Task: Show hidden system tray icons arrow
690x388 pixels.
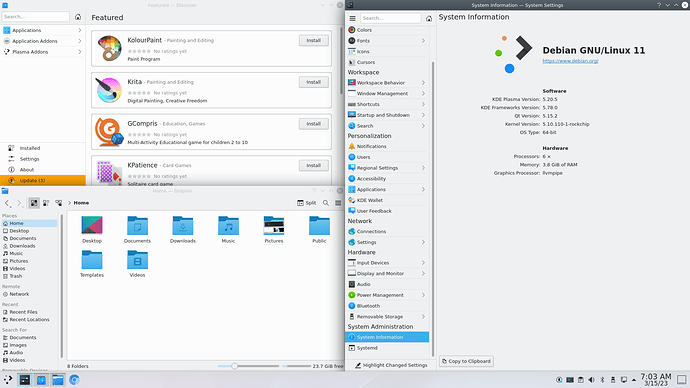Action: (634, 380)
